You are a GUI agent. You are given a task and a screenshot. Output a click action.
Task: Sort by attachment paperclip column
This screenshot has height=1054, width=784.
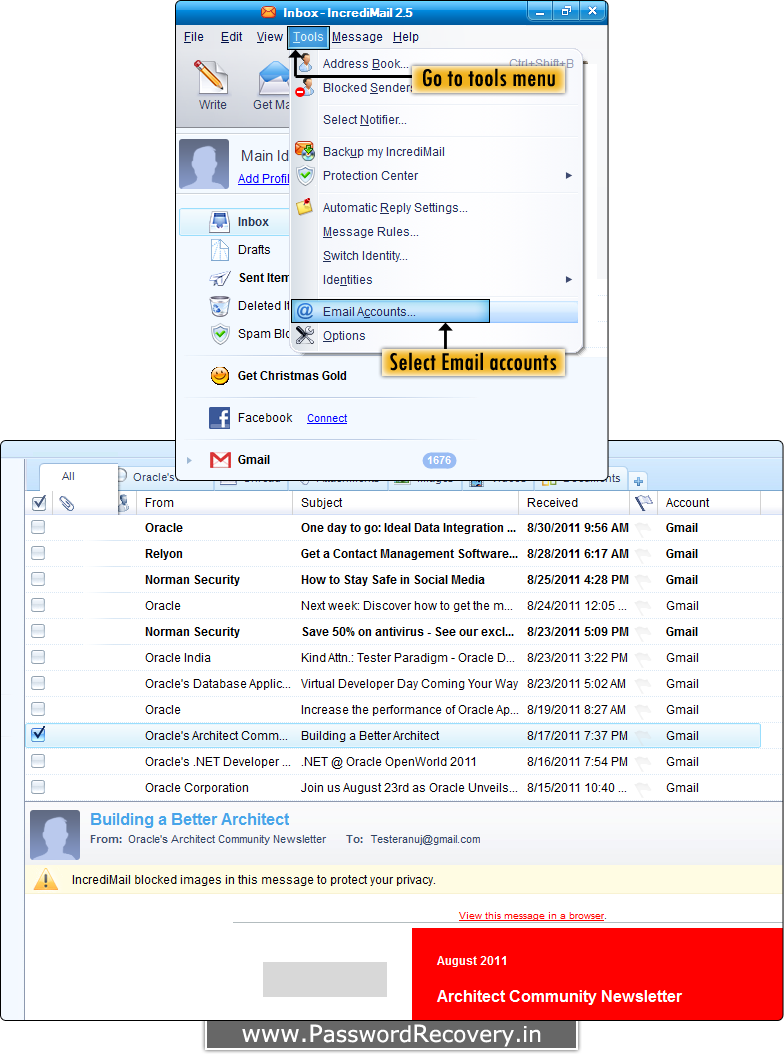point(66,503)
